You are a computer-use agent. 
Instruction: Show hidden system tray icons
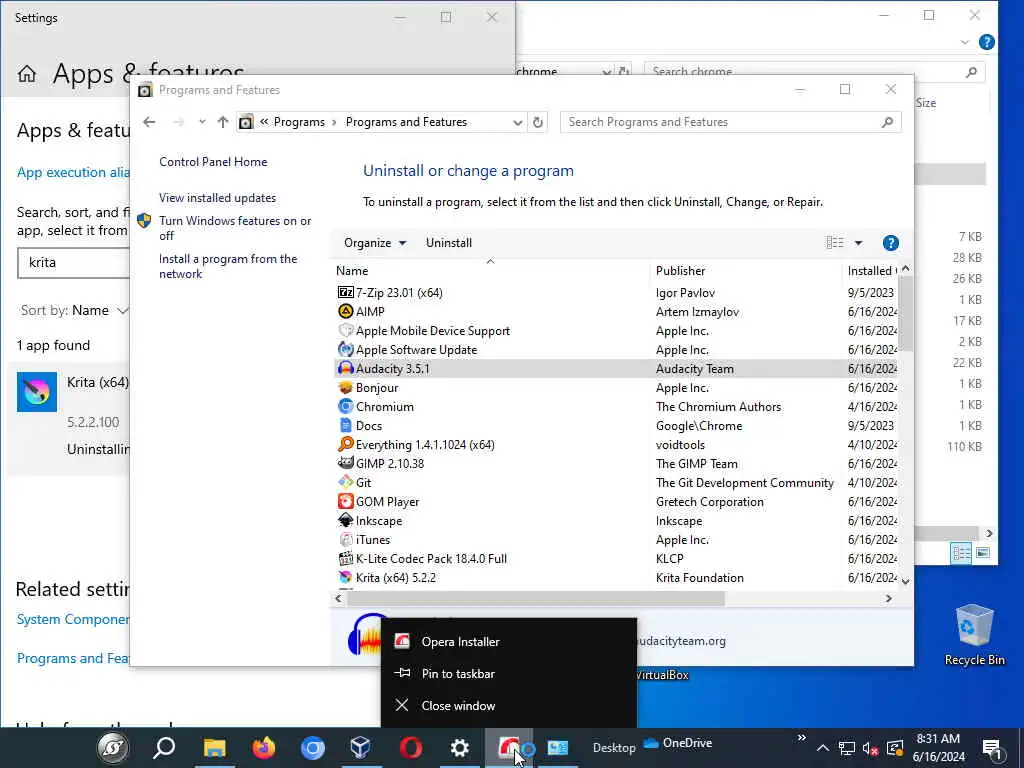pyautogui.click(x=823, y=748)
